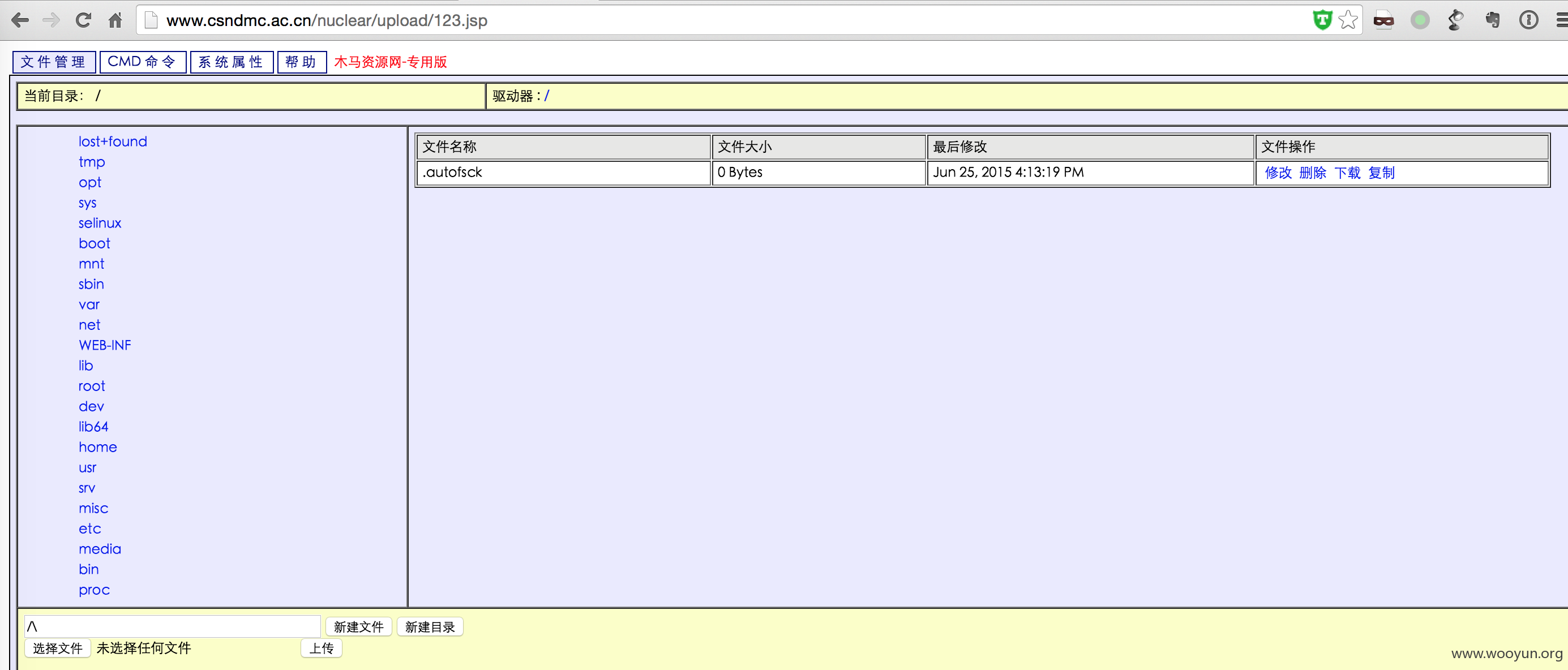Open the opt directory
This screenshot has height=670, width=1568.
click(x=90, y=183)
